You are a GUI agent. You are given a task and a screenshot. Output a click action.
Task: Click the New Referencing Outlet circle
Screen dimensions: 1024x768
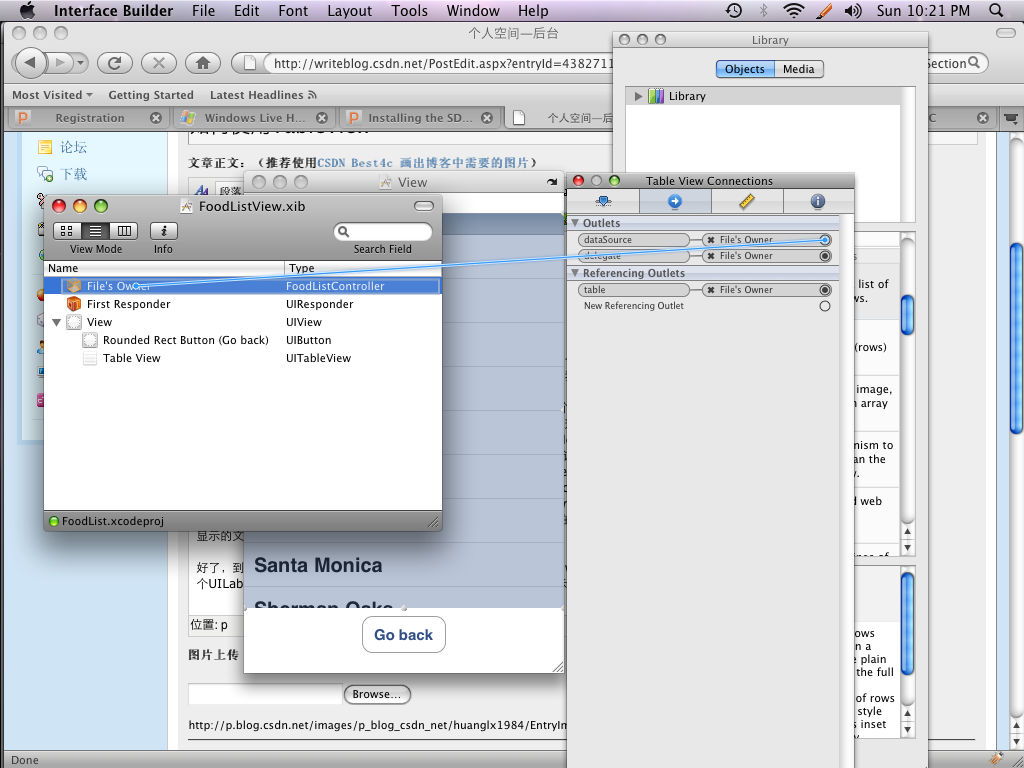click(x=825, y=306)
